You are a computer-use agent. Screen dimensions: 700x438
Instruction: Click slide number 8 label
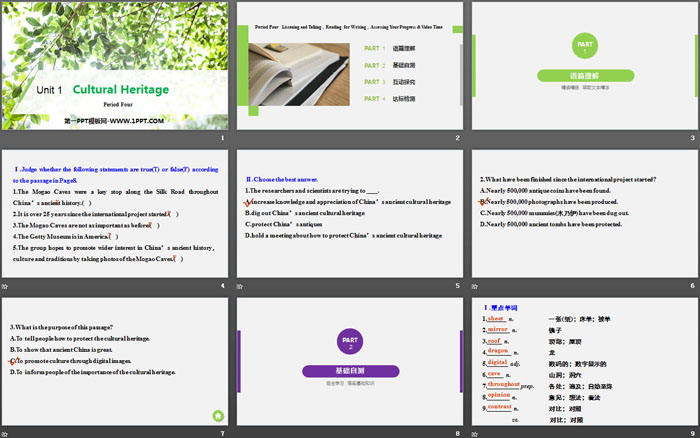[458, 434]
